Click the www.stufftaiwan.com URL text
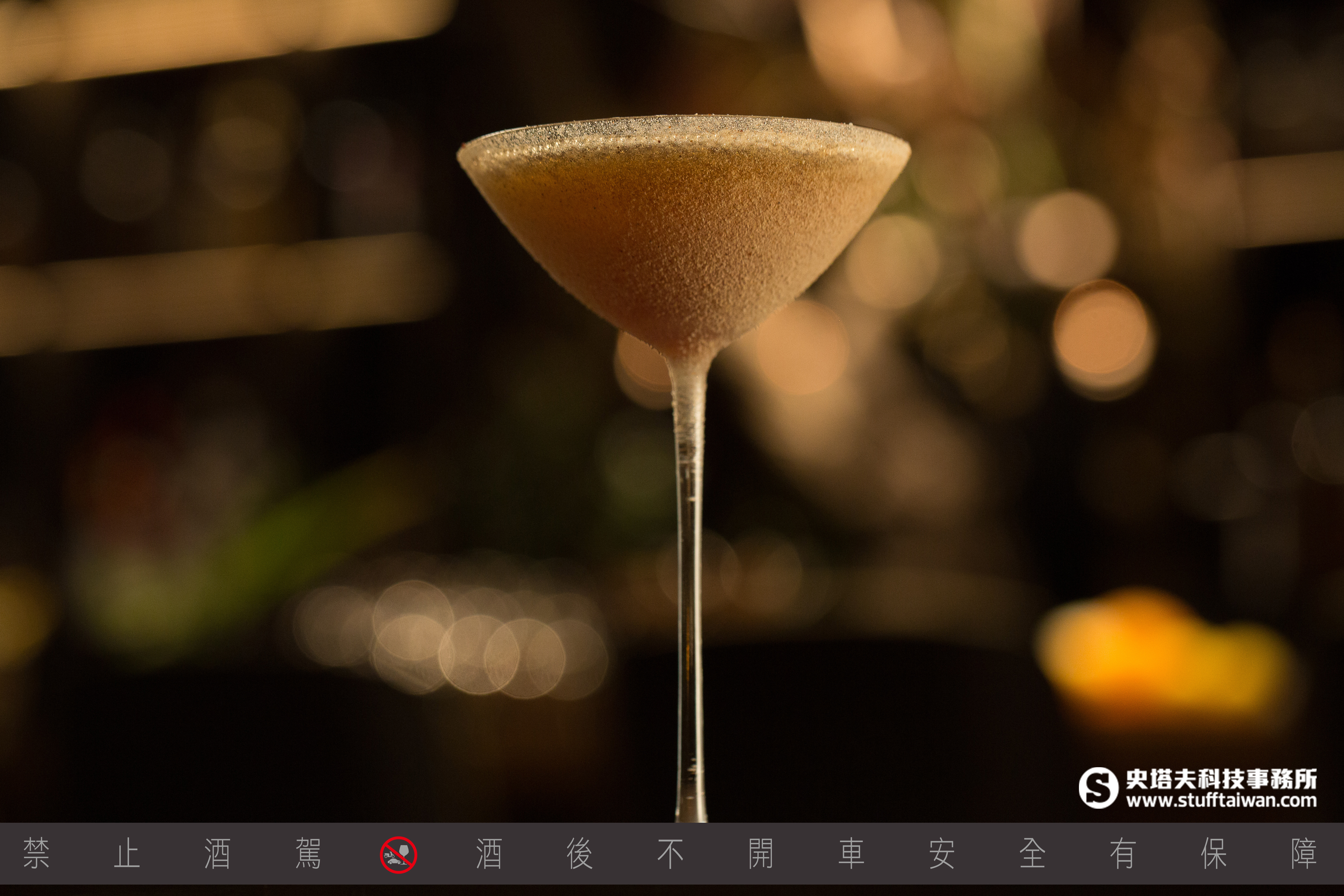This screenshot has height=896, width=1344. coord(1221,800)
